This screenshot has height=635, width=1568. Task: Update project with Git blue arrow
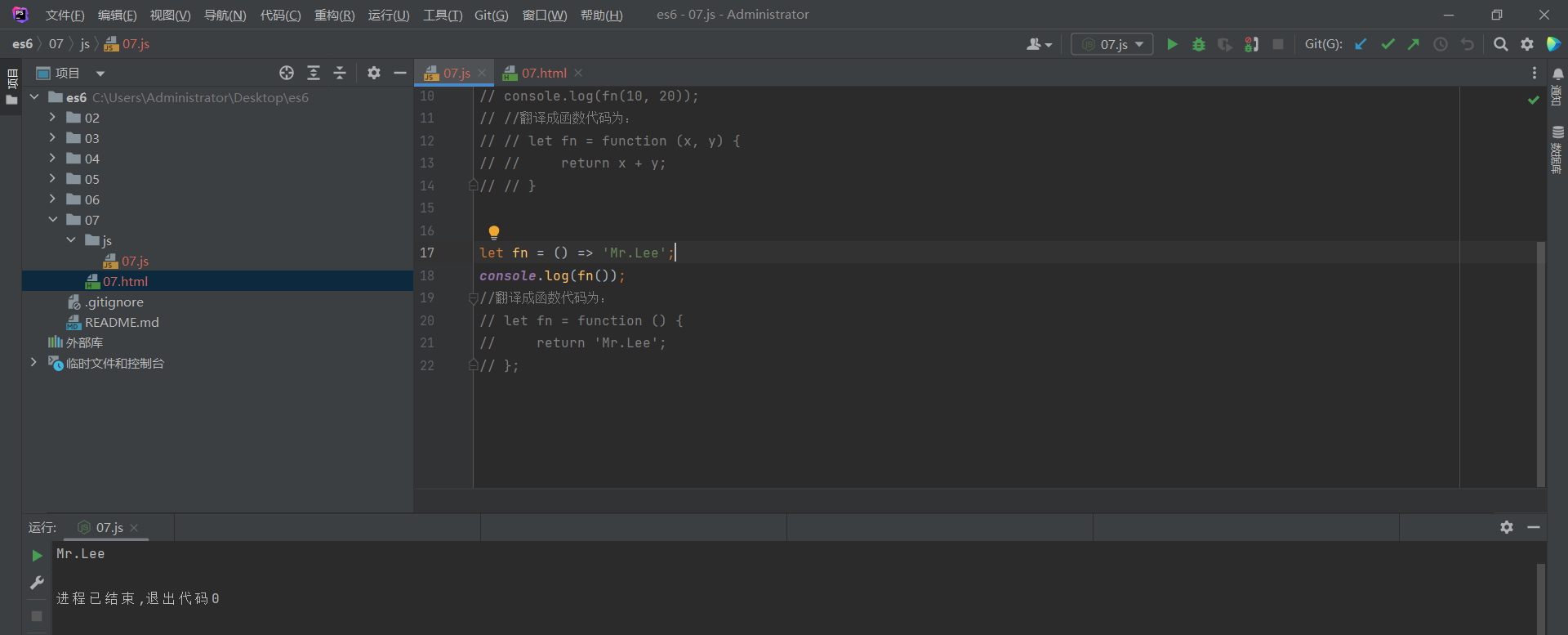(1361, 44)
